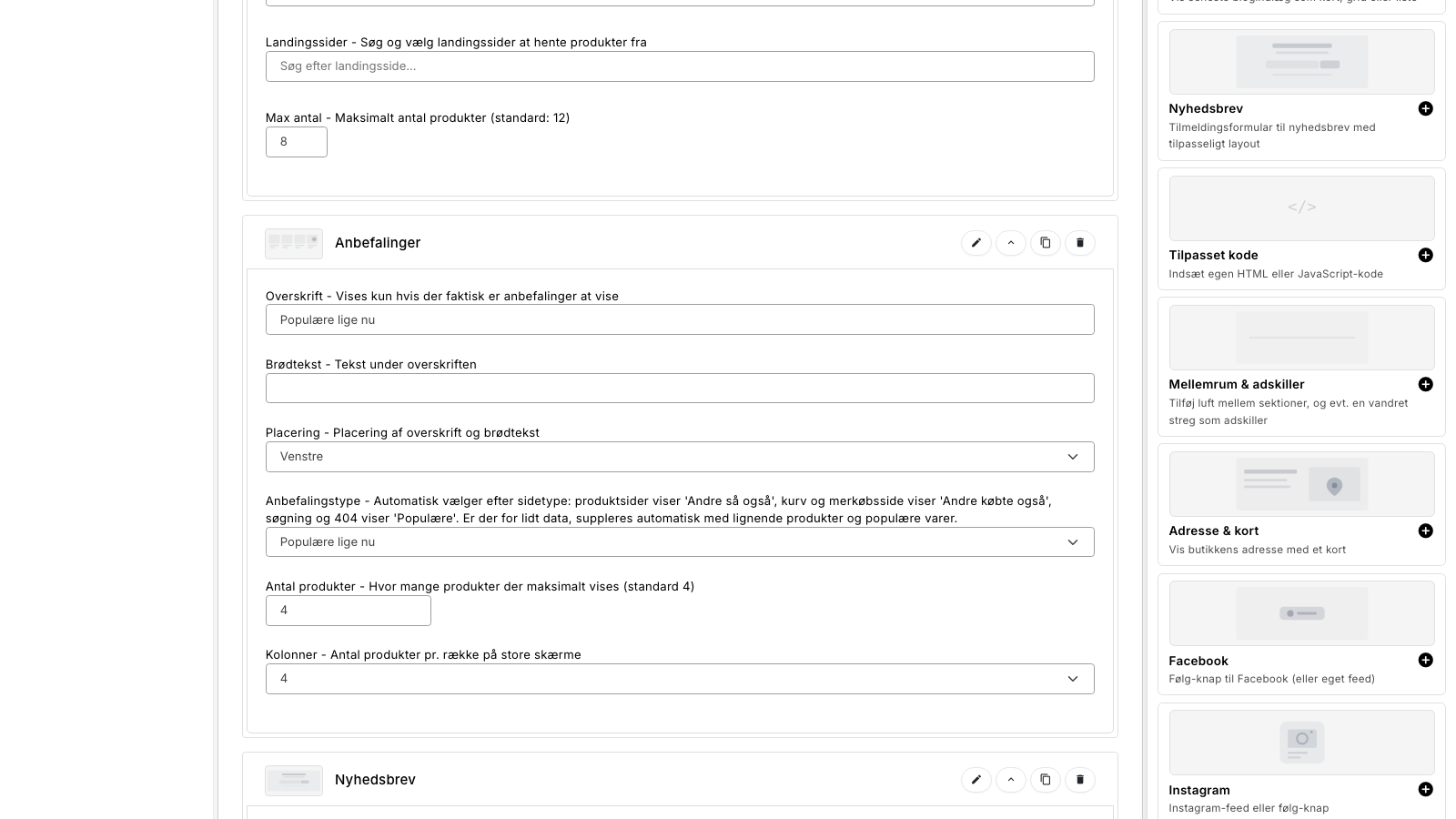Duplicate the Nyhedsbrev section
Viewport: 1456px width, 819px height.
1046,780
